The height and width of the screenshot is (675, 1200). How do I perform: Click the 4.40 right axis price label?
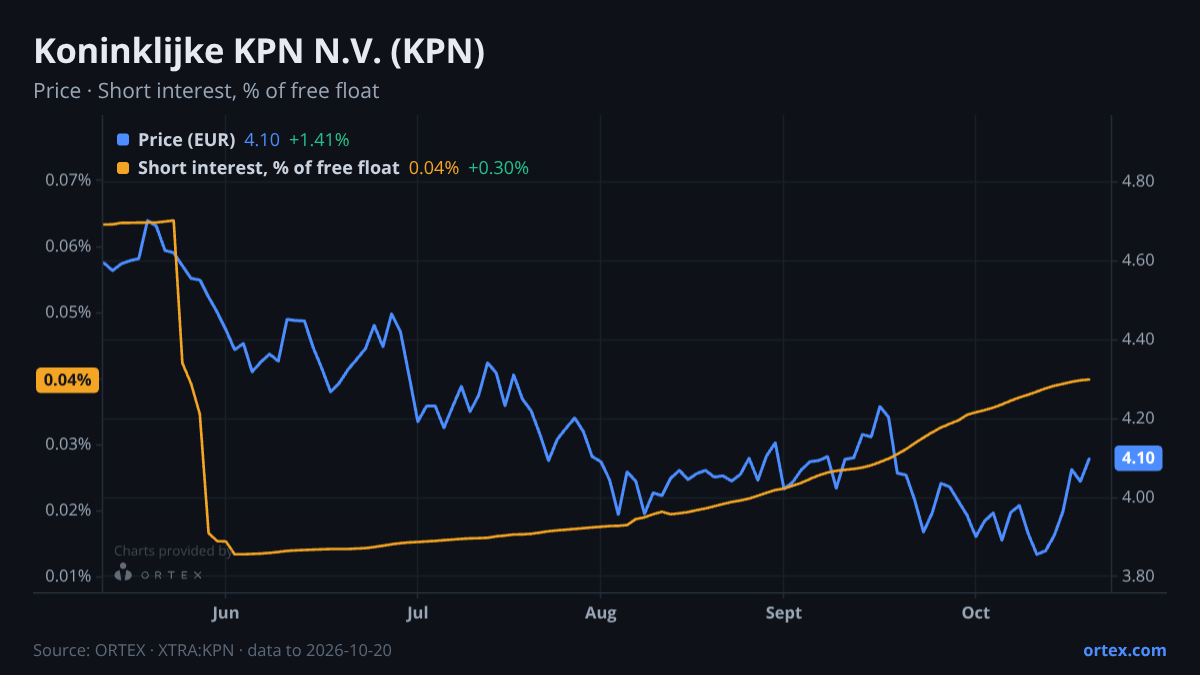(x=1139, y=339)
